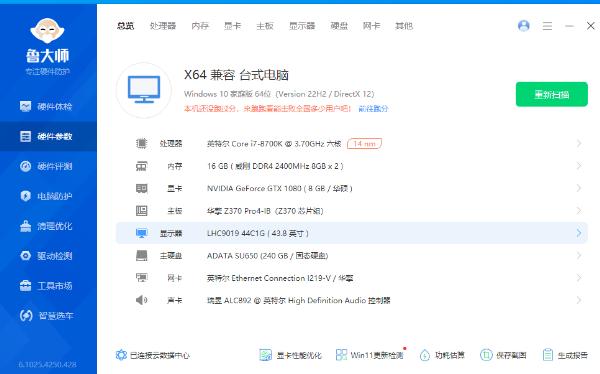Click the ADATA SU650 disk text

point(267,255)
